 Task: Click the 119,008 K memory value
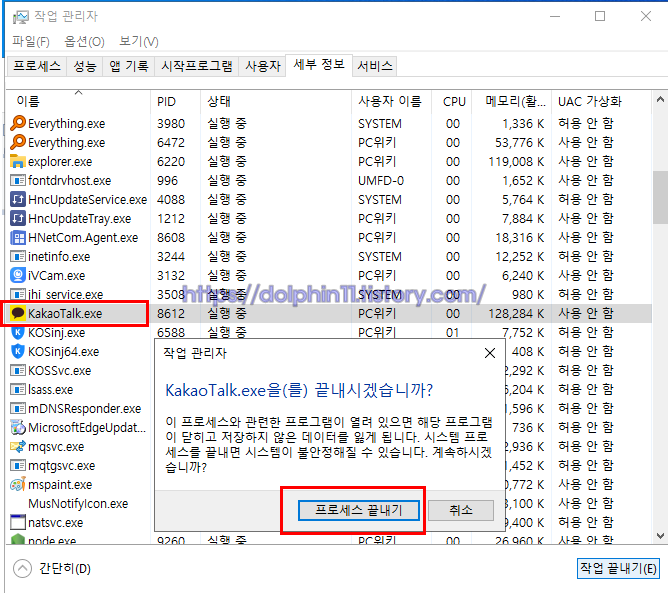516,161
